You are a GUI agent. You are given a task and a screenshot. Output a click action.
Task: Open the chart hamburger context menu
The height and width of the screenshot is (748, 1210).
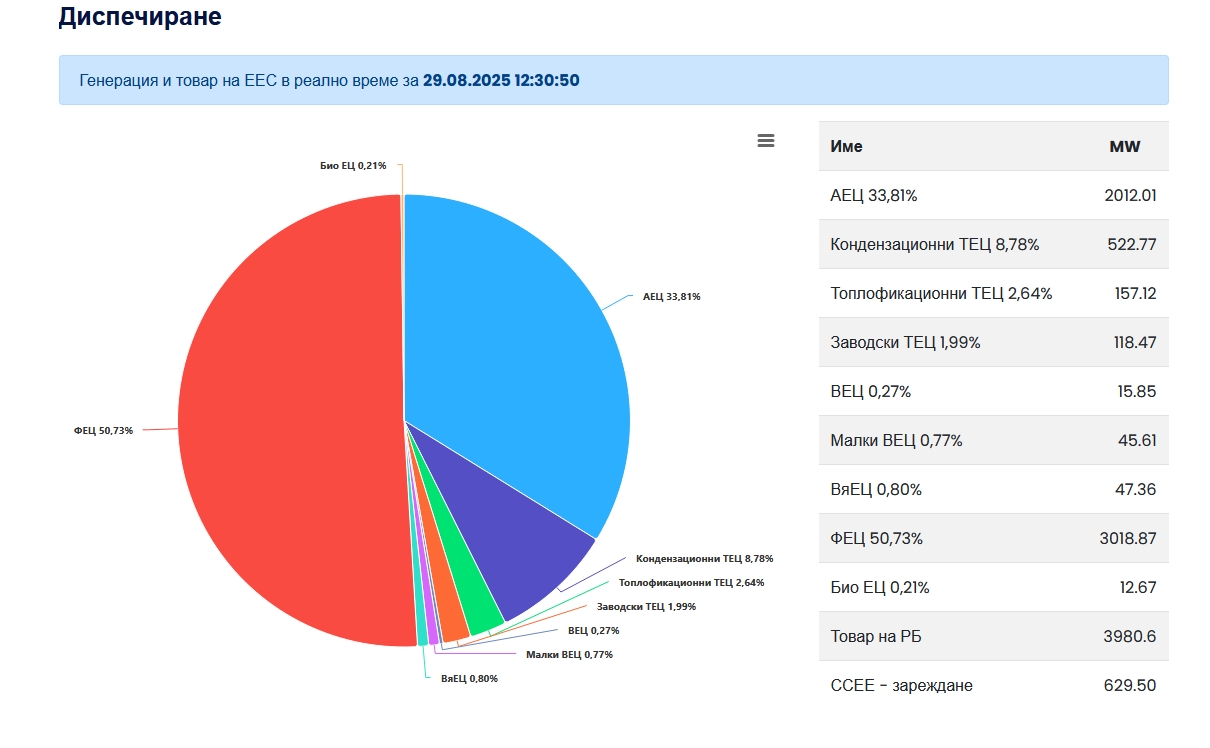[x=766, y=141]
